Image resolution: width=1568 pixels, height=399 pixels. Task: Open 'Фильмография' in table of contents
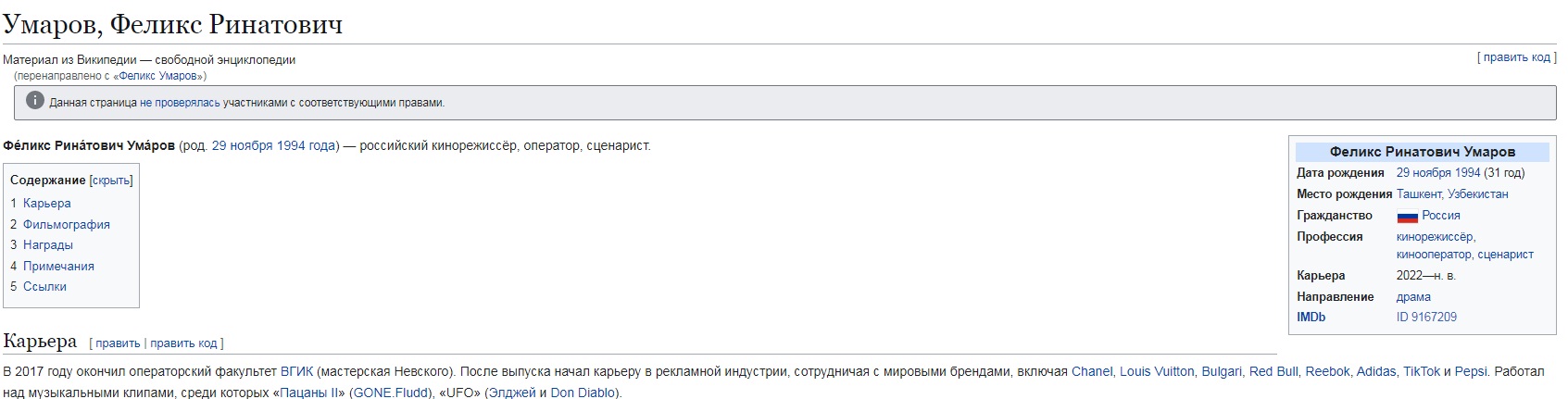pos(66,224)
